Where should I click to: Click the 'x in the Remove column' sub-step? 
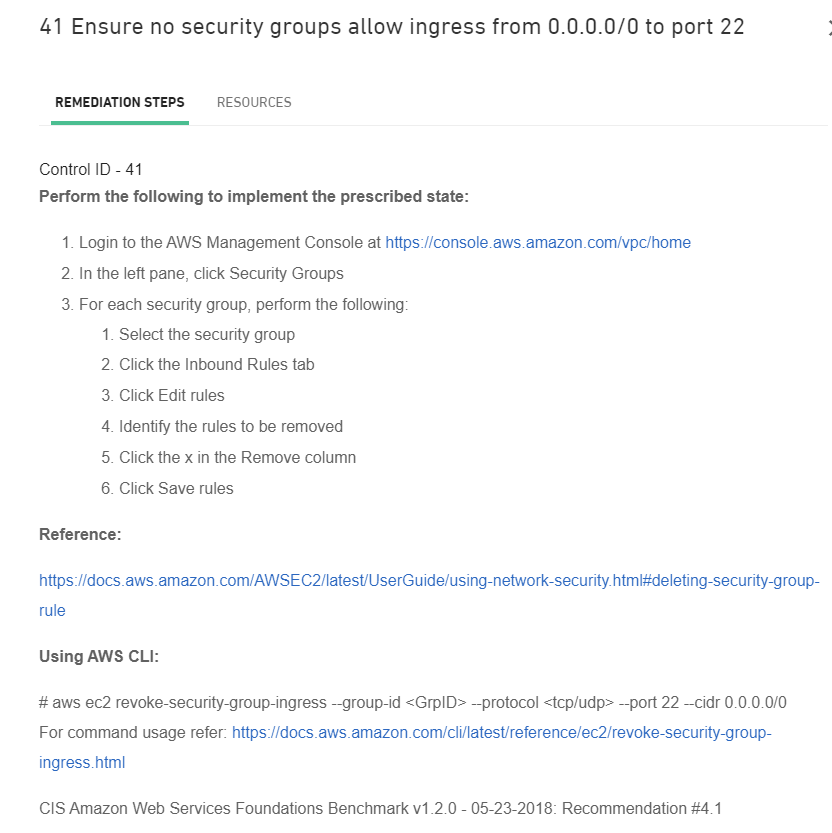coord(238,457)
